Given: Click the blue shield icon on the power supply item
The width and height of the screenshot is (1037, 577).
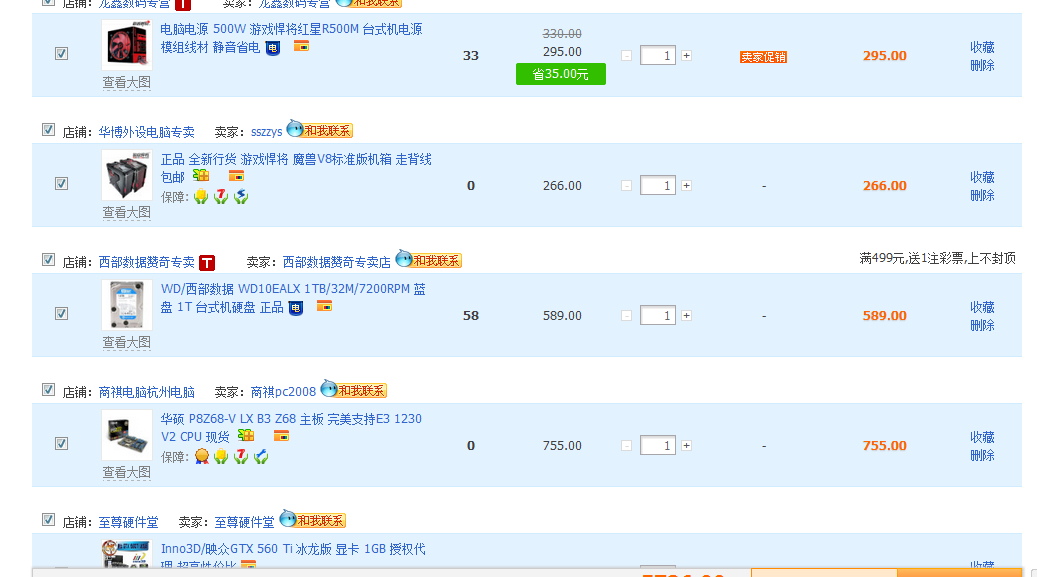Looking at the screenshot, I should coord(272,48).
